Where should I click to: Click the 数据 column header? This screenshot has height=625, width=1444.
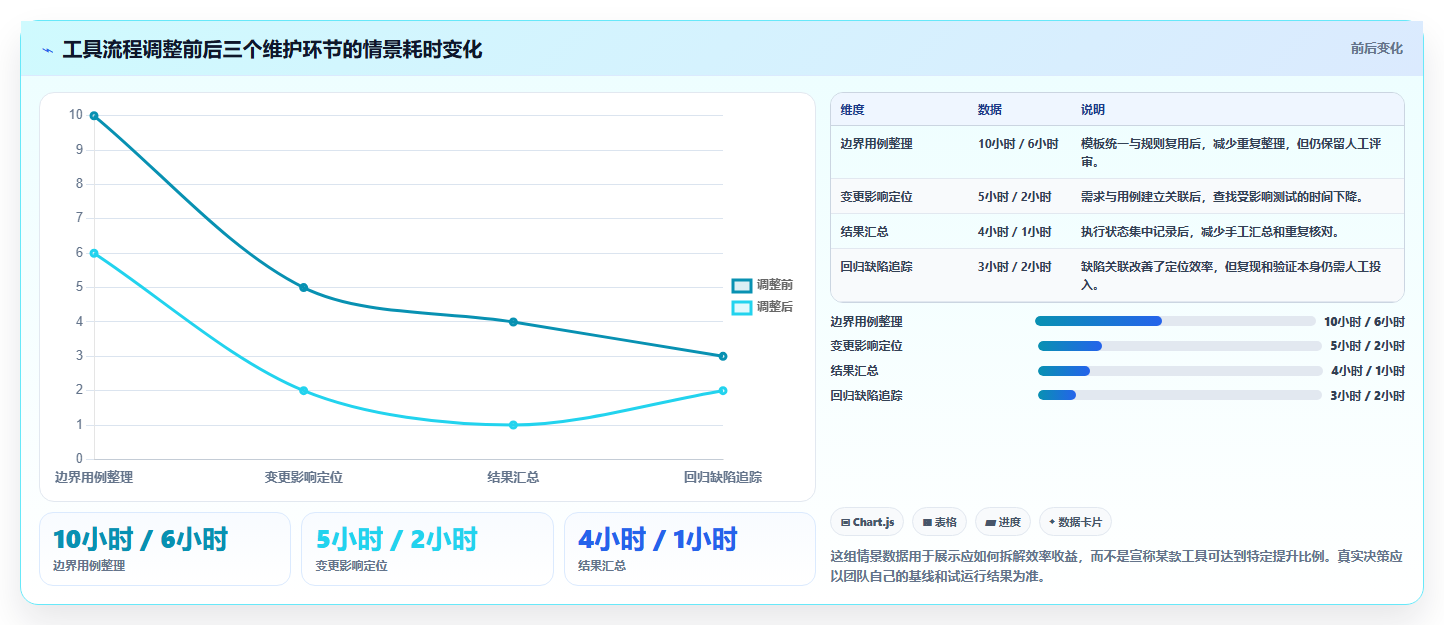990,110
